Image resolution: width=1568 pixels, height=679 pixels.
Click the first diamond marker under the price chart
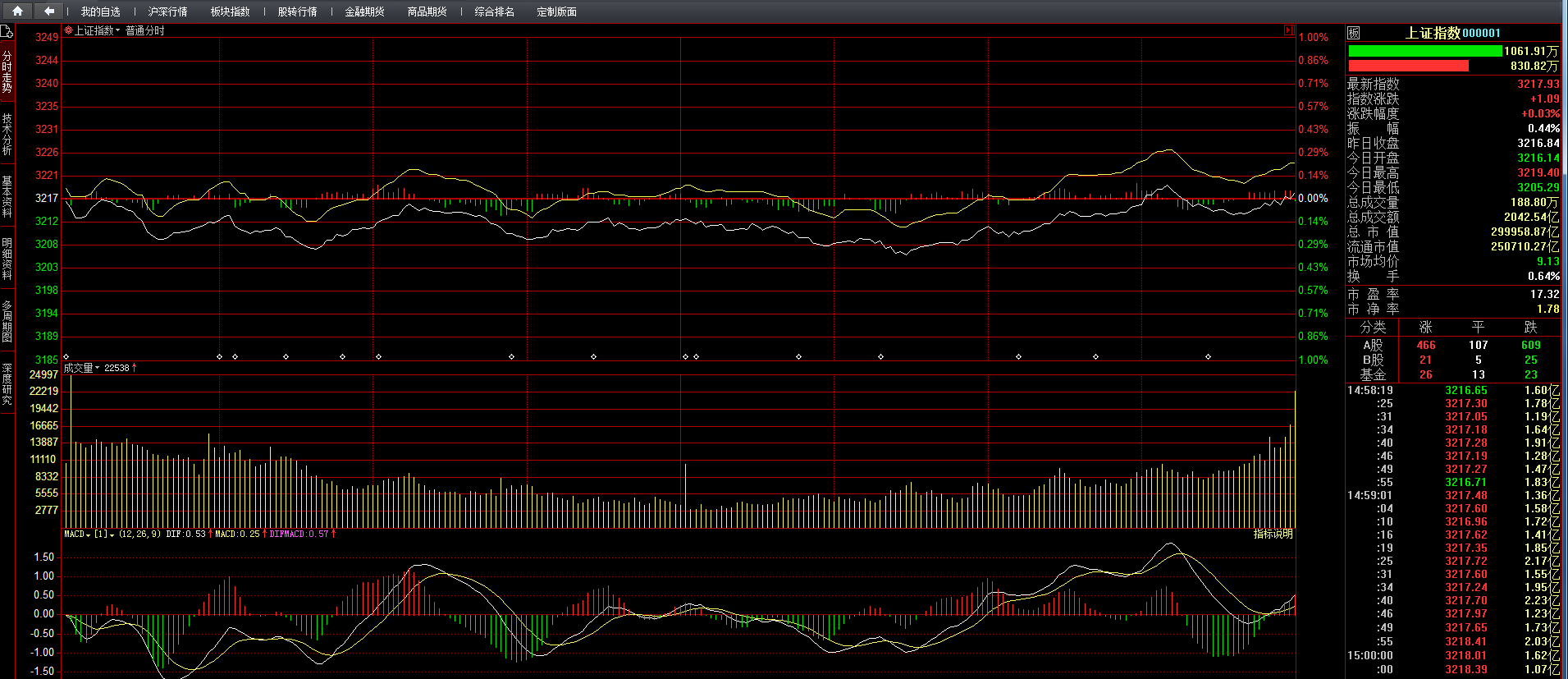66,356
